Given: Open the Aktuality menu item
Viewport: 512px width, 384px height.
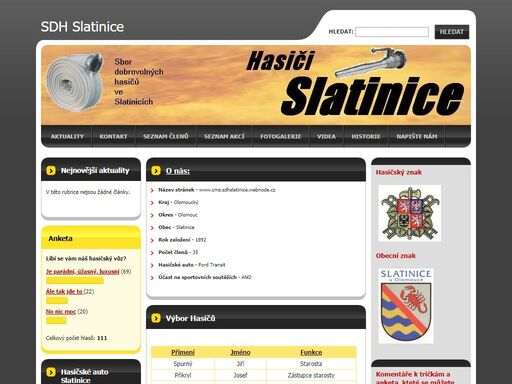Looking at the screenshot, I should tap(67, 136).
